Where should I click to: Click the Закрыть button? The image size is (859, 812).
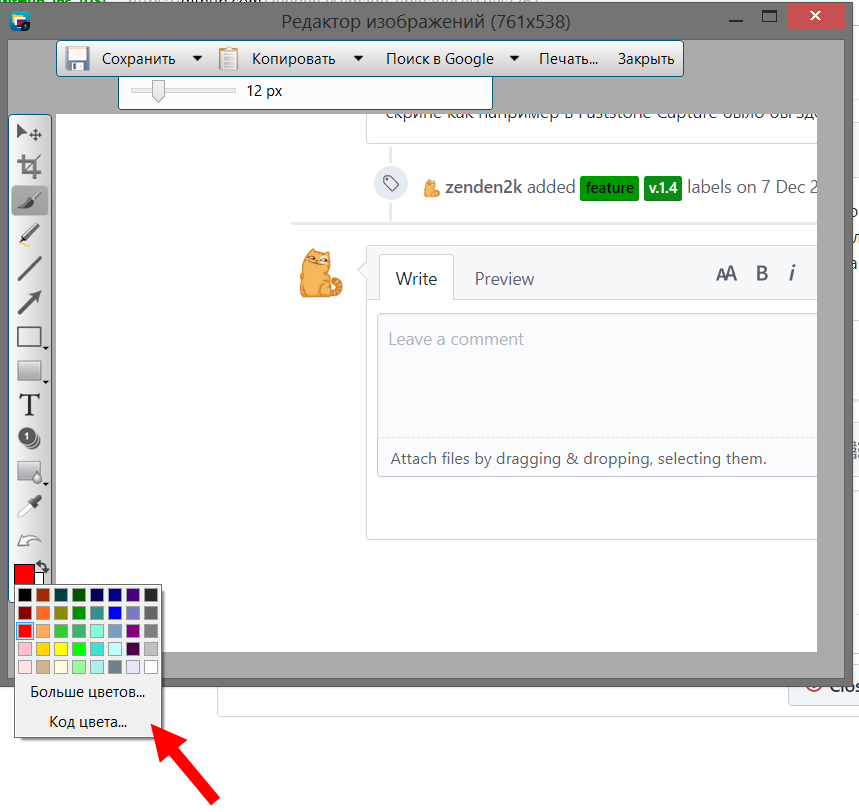[x=646, y=59]
